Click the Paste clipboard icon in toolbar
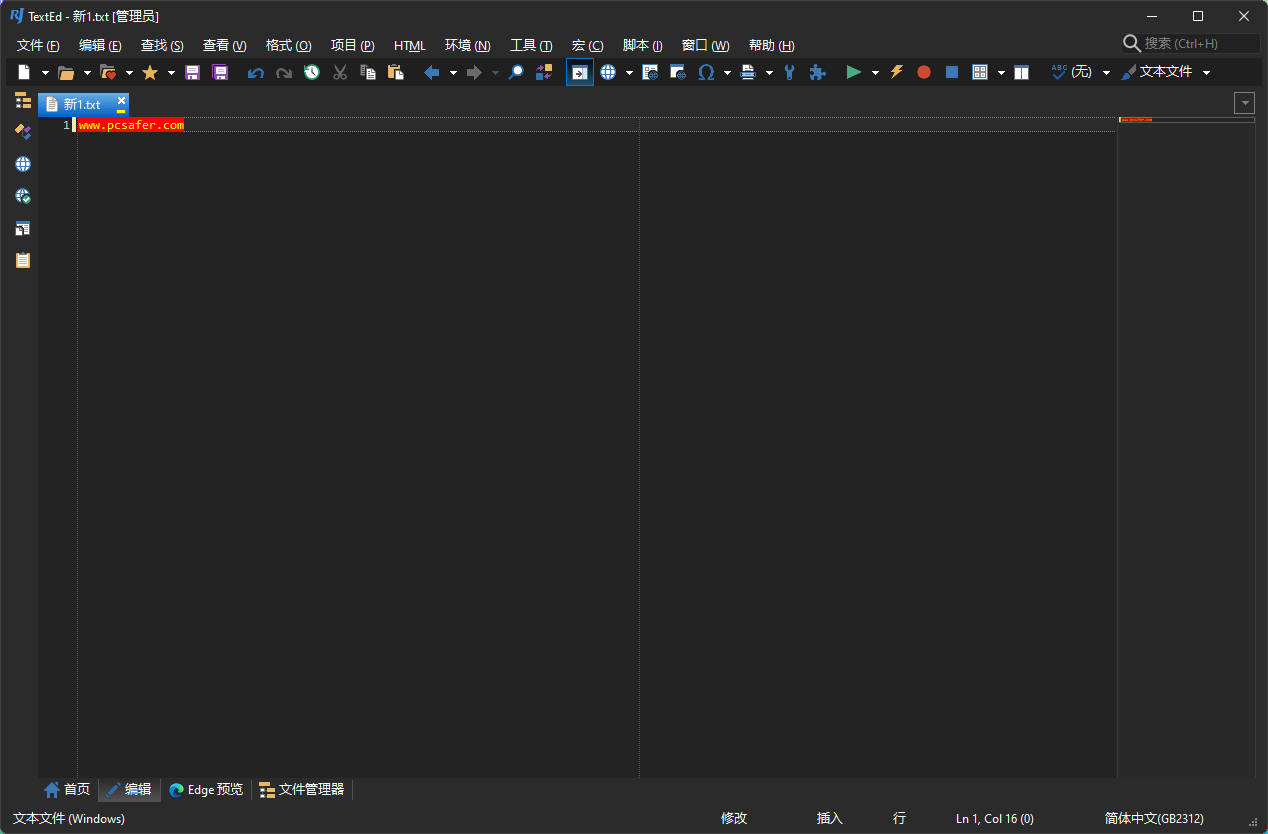This screenshot has height=834, width=1268. tap(396, 72)
